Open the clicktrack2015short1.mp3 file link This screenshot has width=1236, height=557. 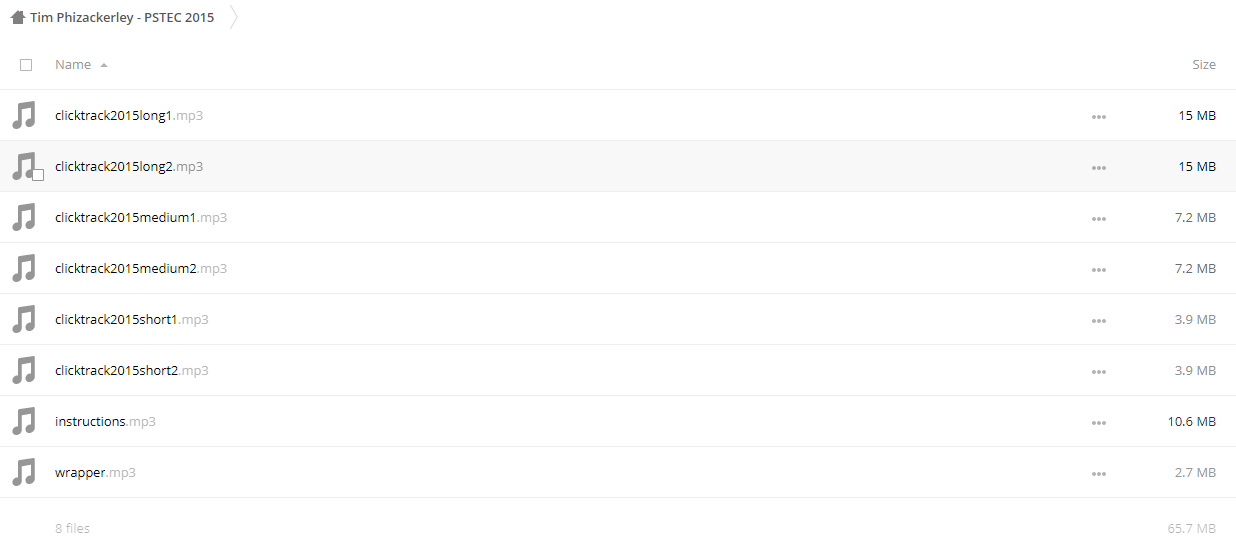pos(132,319)
